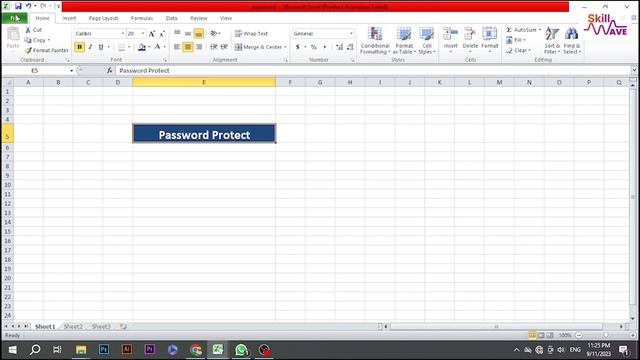Click the Name Box showing E5
The width and height of the screenshot is (640, 360).
(35, 71)
